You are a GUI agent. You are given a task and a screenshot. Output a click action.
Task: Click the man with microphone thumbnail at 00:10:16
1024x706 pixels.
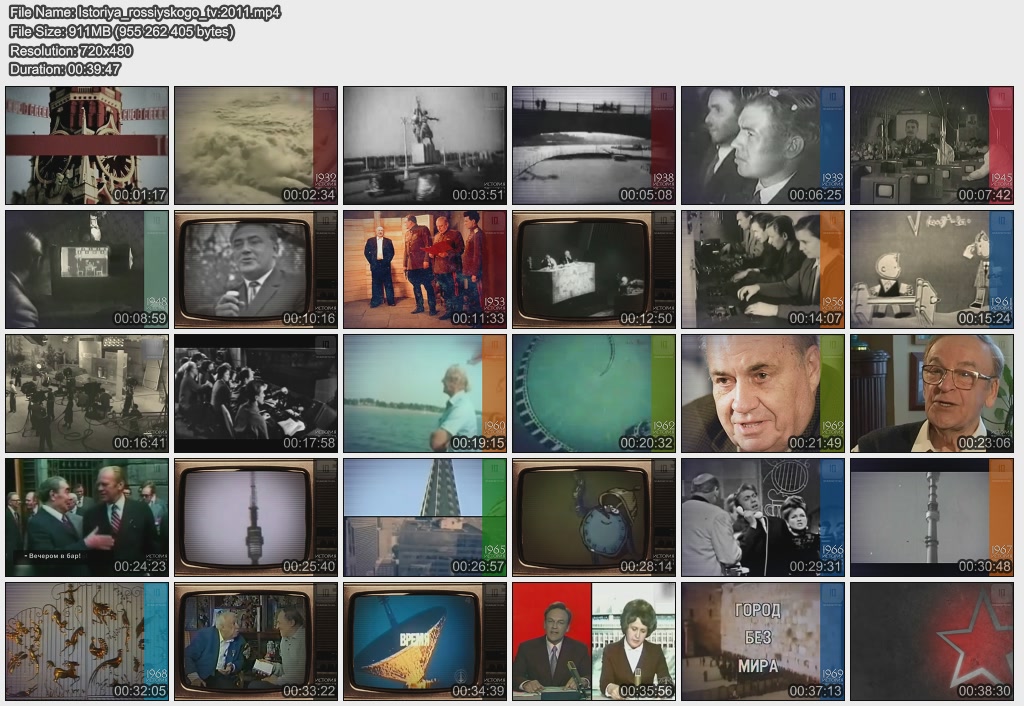click(256, 269)
